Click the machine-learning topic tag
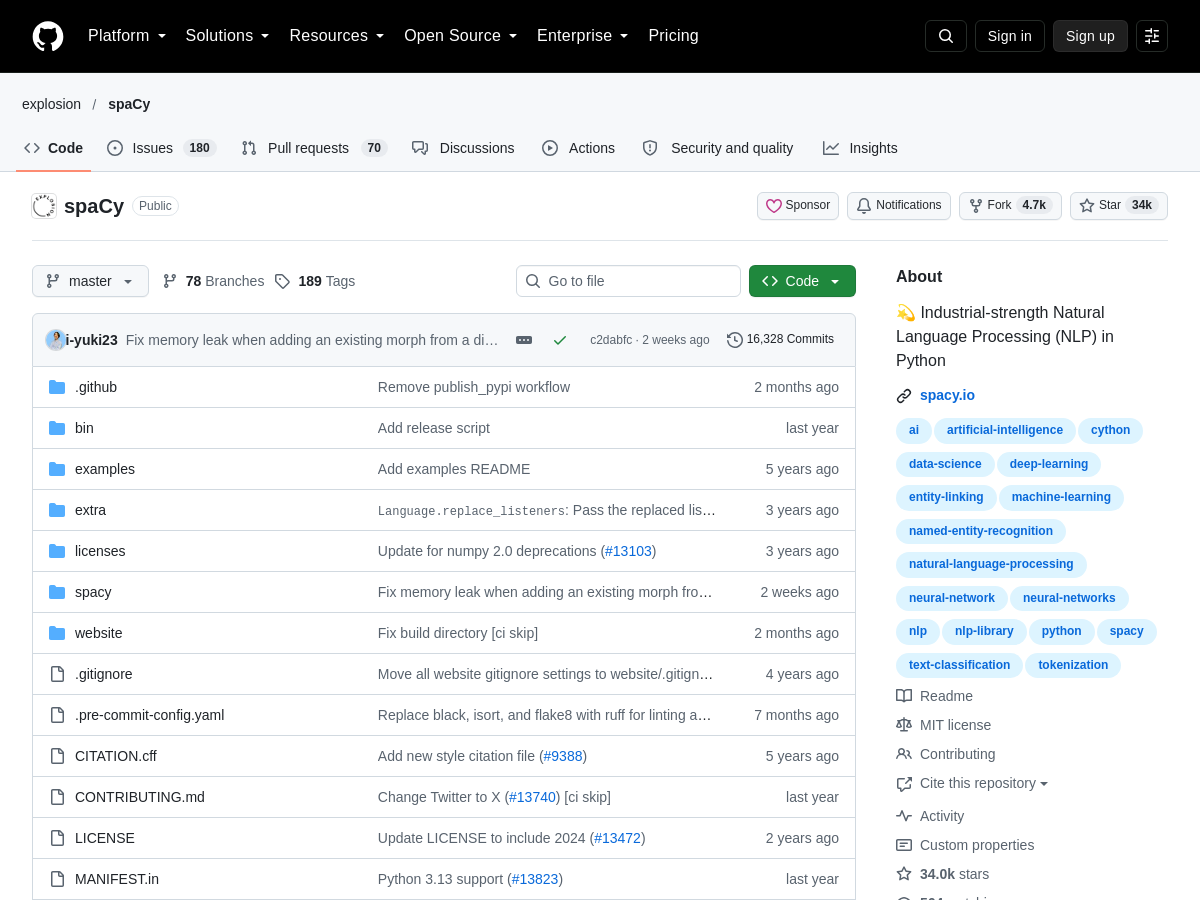 point(1061,497)
